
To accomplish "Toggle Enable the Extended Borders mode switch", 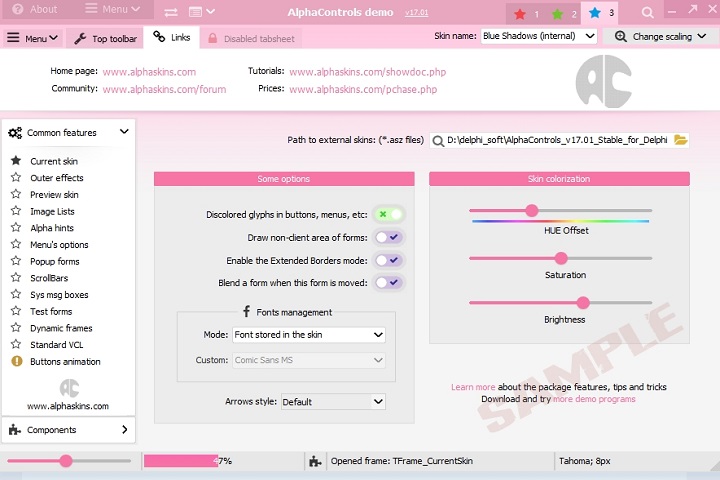I will [389, 260].
